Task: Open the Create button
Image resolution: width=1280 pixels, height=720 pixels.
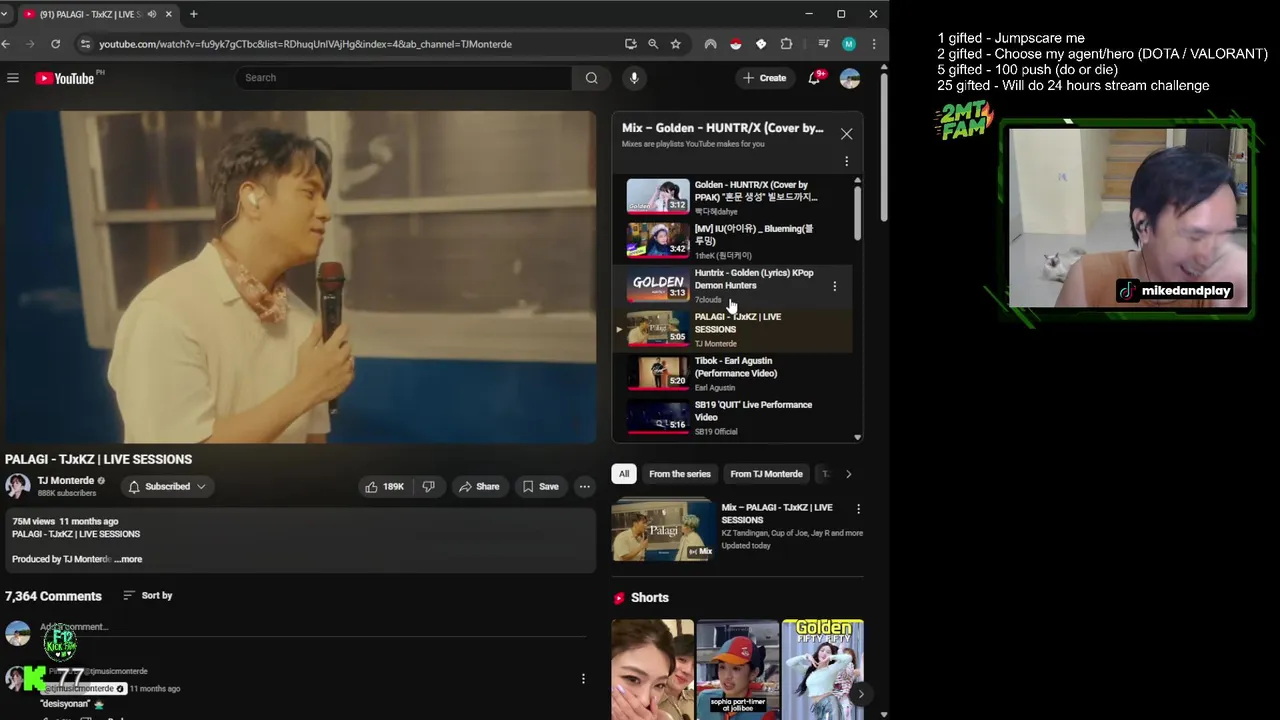Action: pos(764,78)
